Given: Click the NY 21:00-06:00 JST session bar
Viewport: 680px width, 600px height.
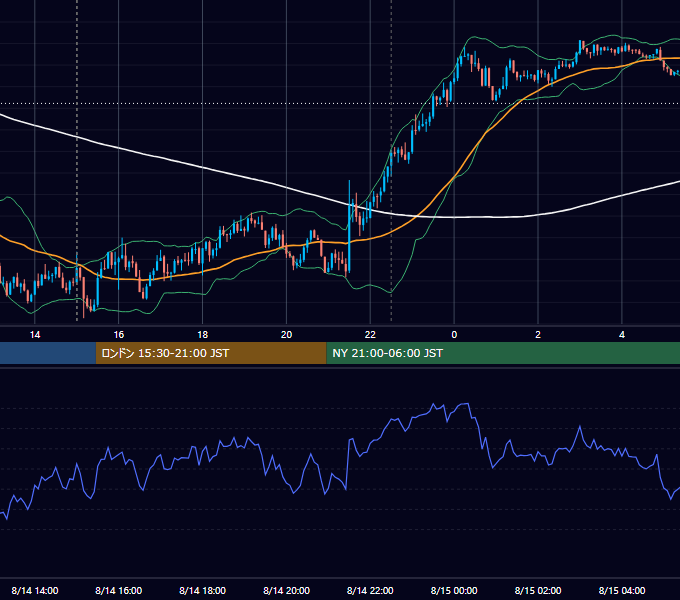Looking at the screenshot, I should (503, 353).
